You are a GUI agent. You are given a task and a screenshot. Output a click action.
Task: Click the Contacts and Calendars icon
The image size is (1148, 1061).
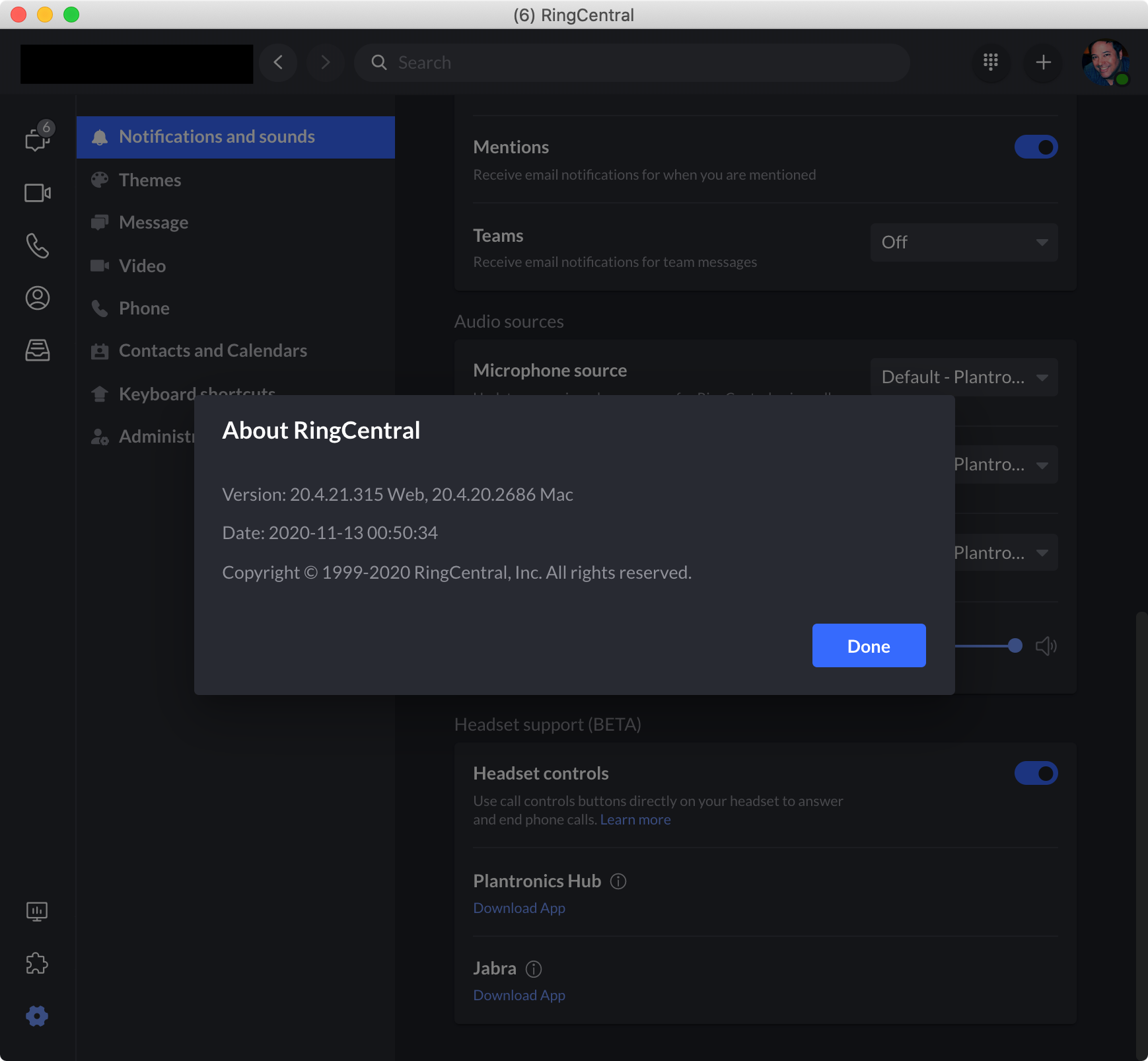(100, 351)
